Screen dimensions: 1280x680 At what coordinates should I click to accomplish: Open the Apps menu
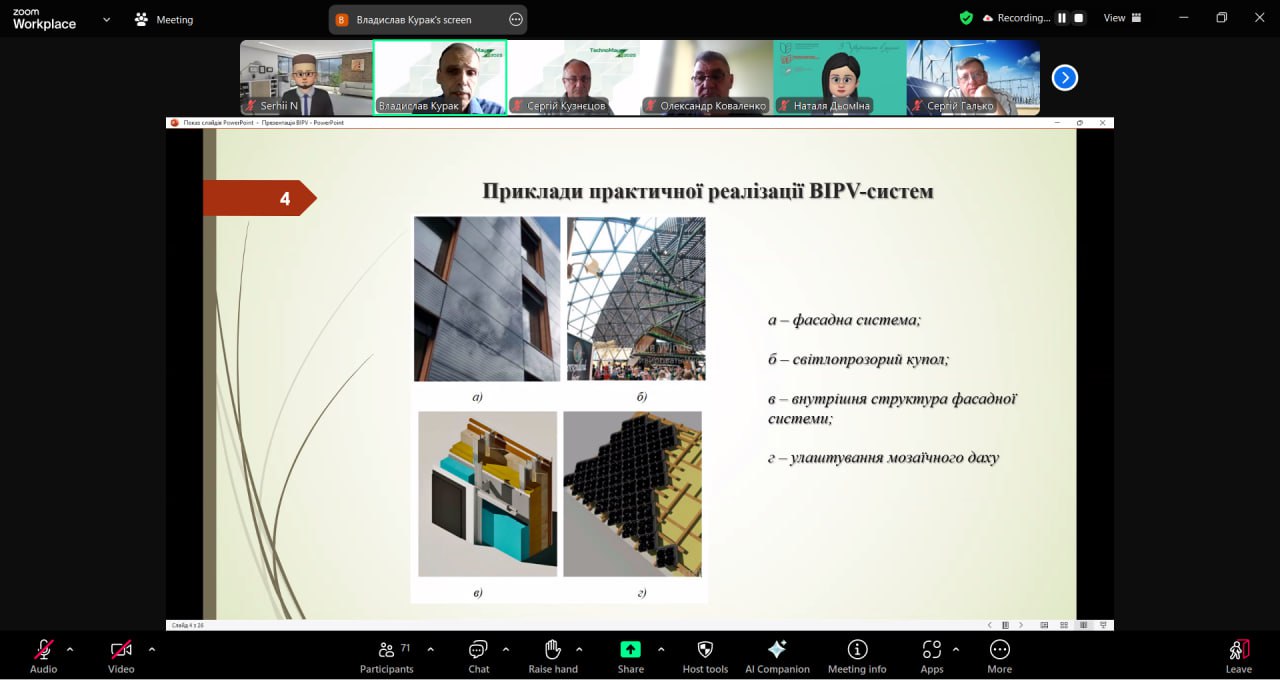(932, 655)
